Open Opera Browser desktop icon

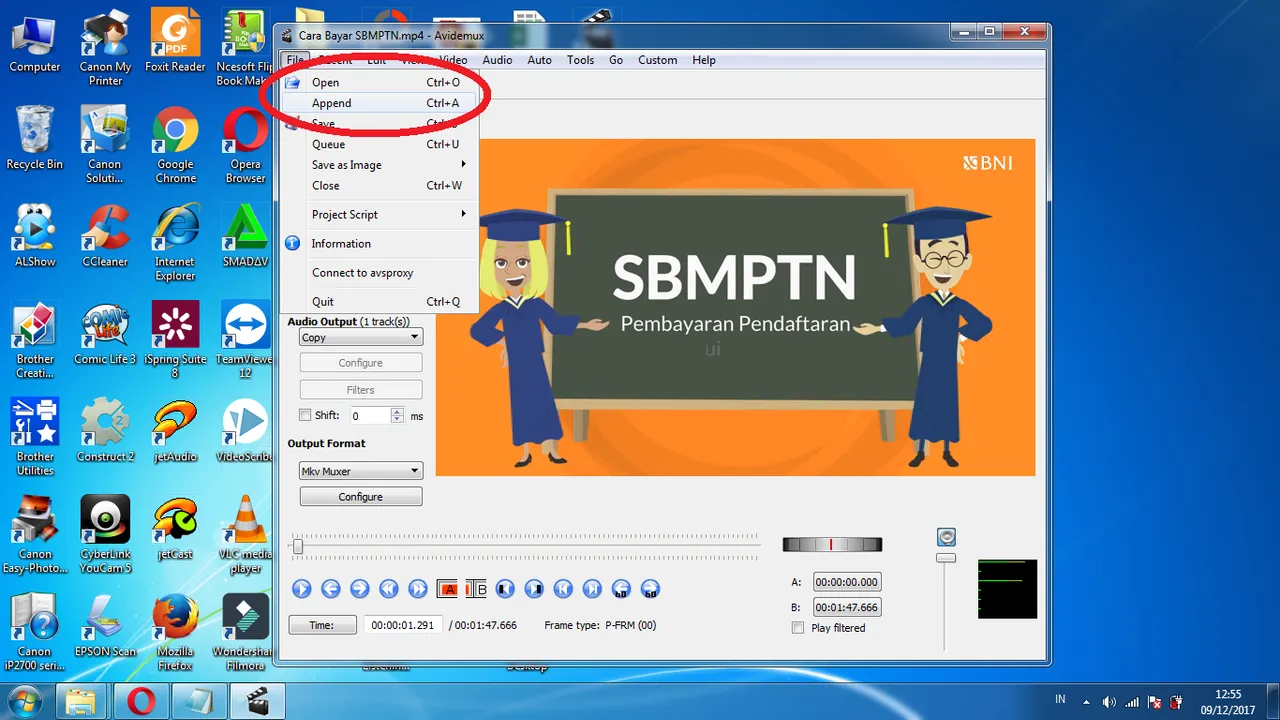[245, 146]
